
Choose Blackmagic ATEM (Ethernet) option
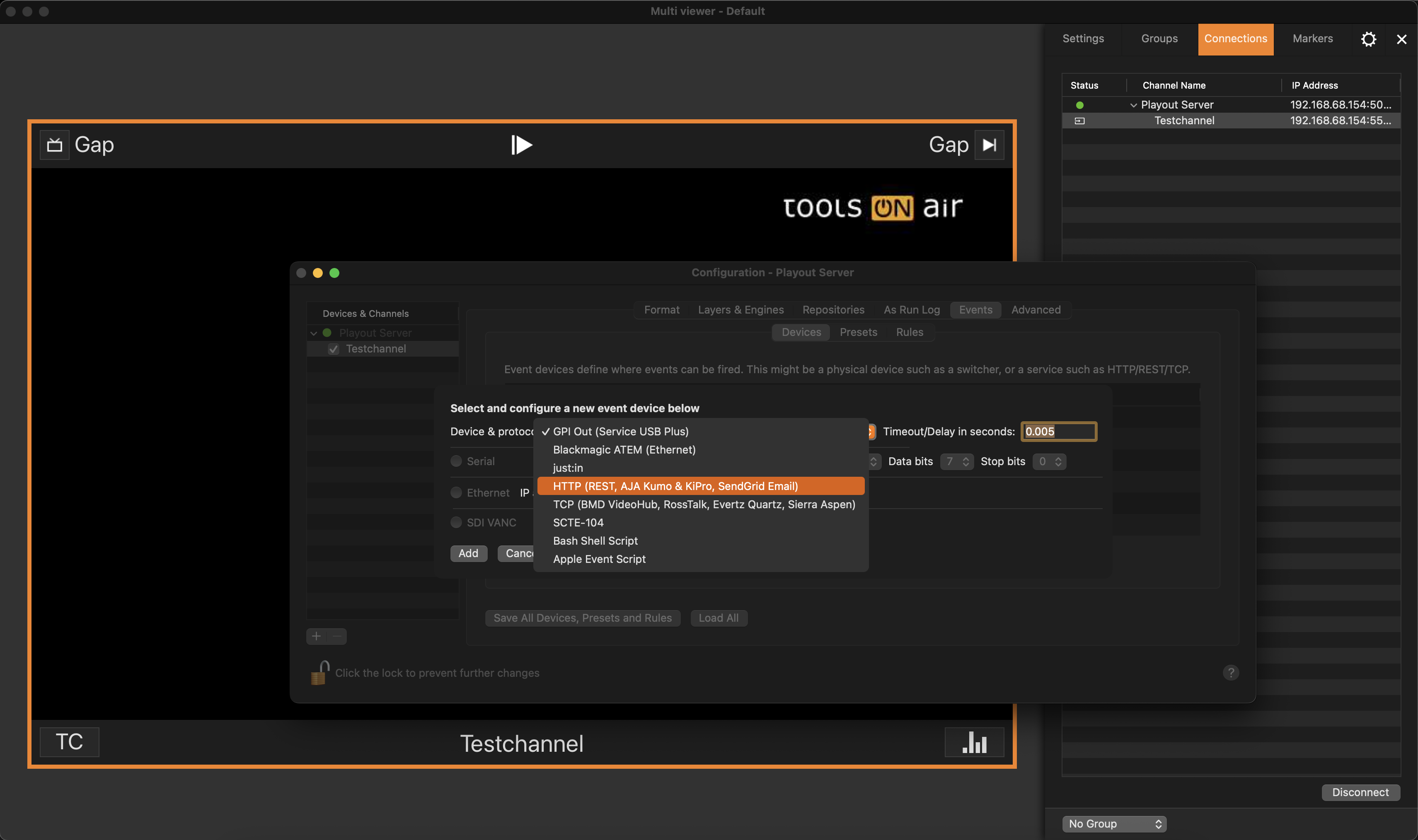(701, 449)
